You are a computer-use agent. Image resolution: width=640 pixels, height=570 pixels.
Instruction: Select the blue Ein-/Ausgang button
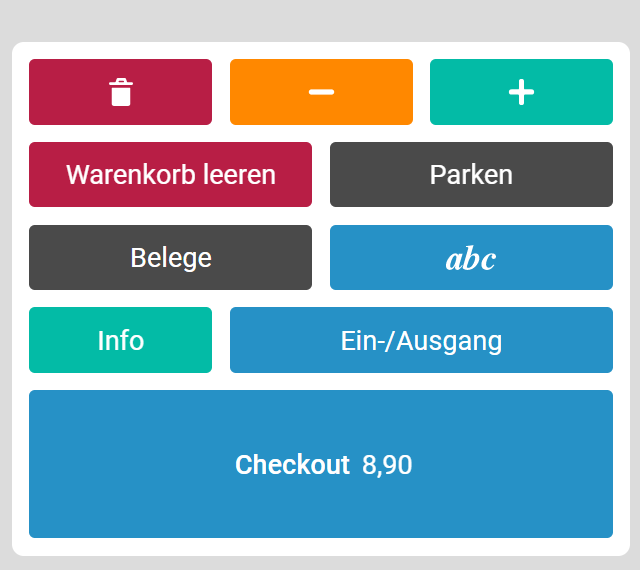421,340
